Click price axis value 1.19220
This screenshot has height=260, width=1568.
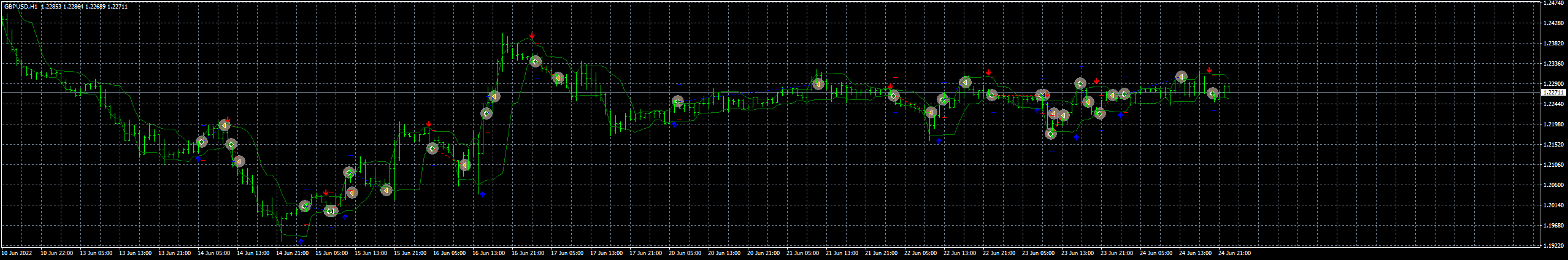1552,246
